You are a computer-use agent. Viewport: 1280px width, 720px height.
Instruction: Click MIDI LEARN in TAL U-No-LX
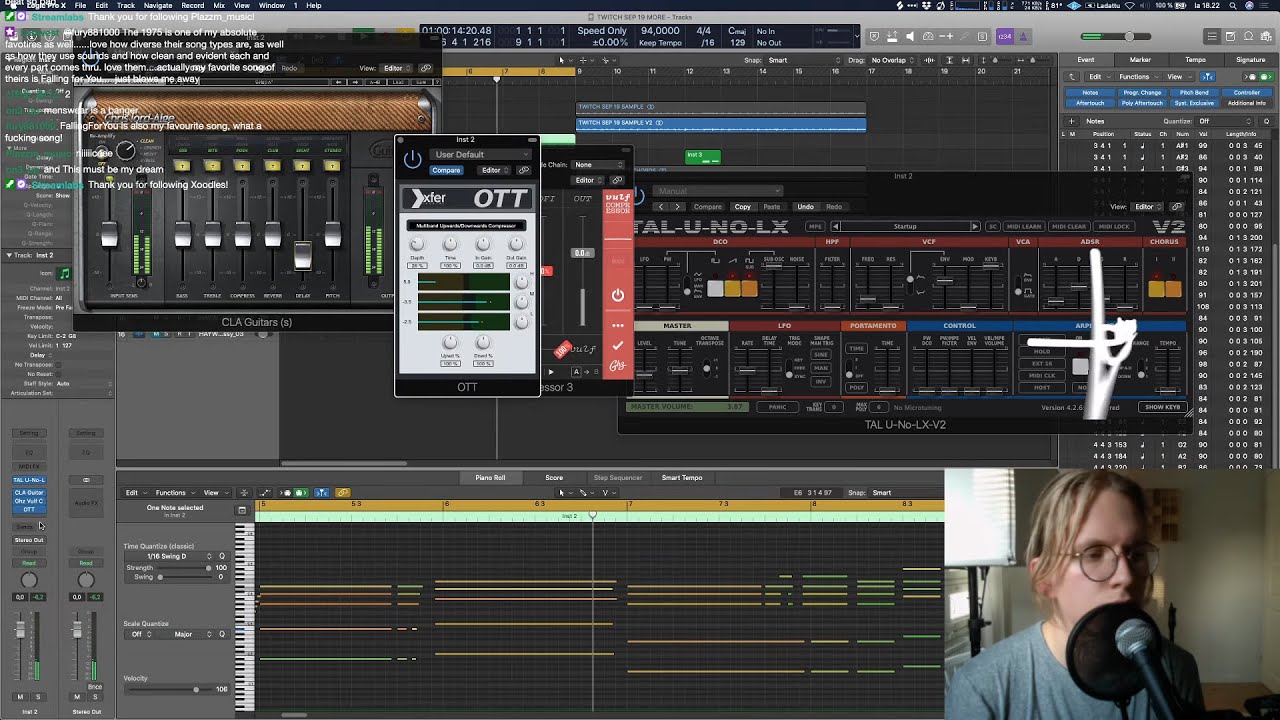point(1023,226)
